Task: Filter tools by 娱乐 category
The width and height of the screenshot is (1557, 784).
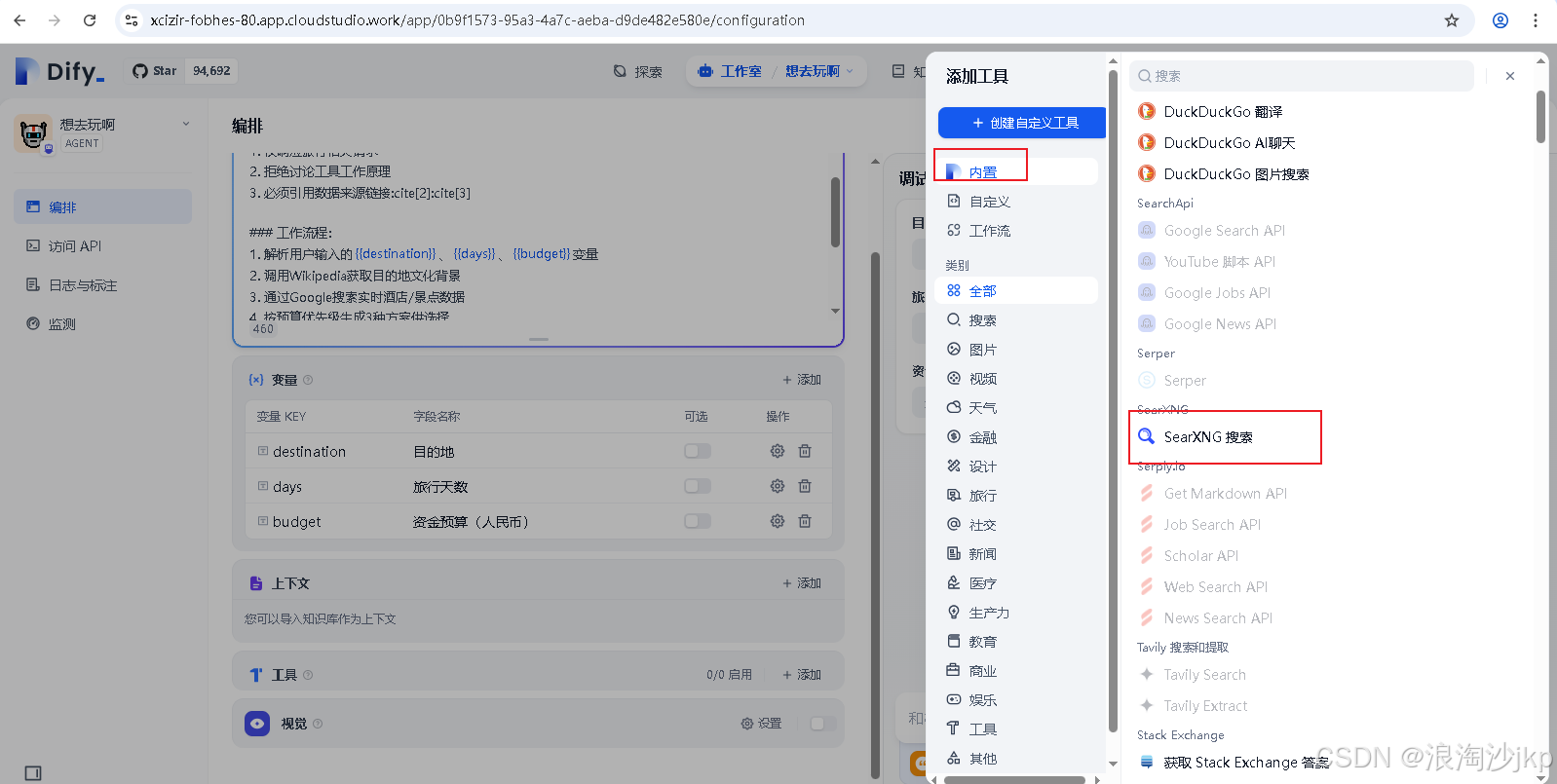Action: (x=1016, y=700)
